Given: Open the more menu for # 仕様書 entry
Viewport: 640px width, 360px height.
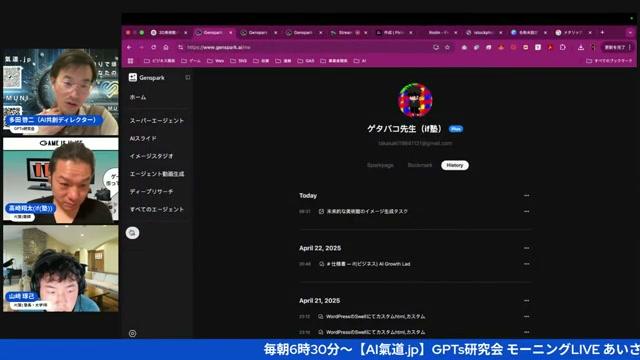Looking at the screenshot, I should tap(527, 264).
